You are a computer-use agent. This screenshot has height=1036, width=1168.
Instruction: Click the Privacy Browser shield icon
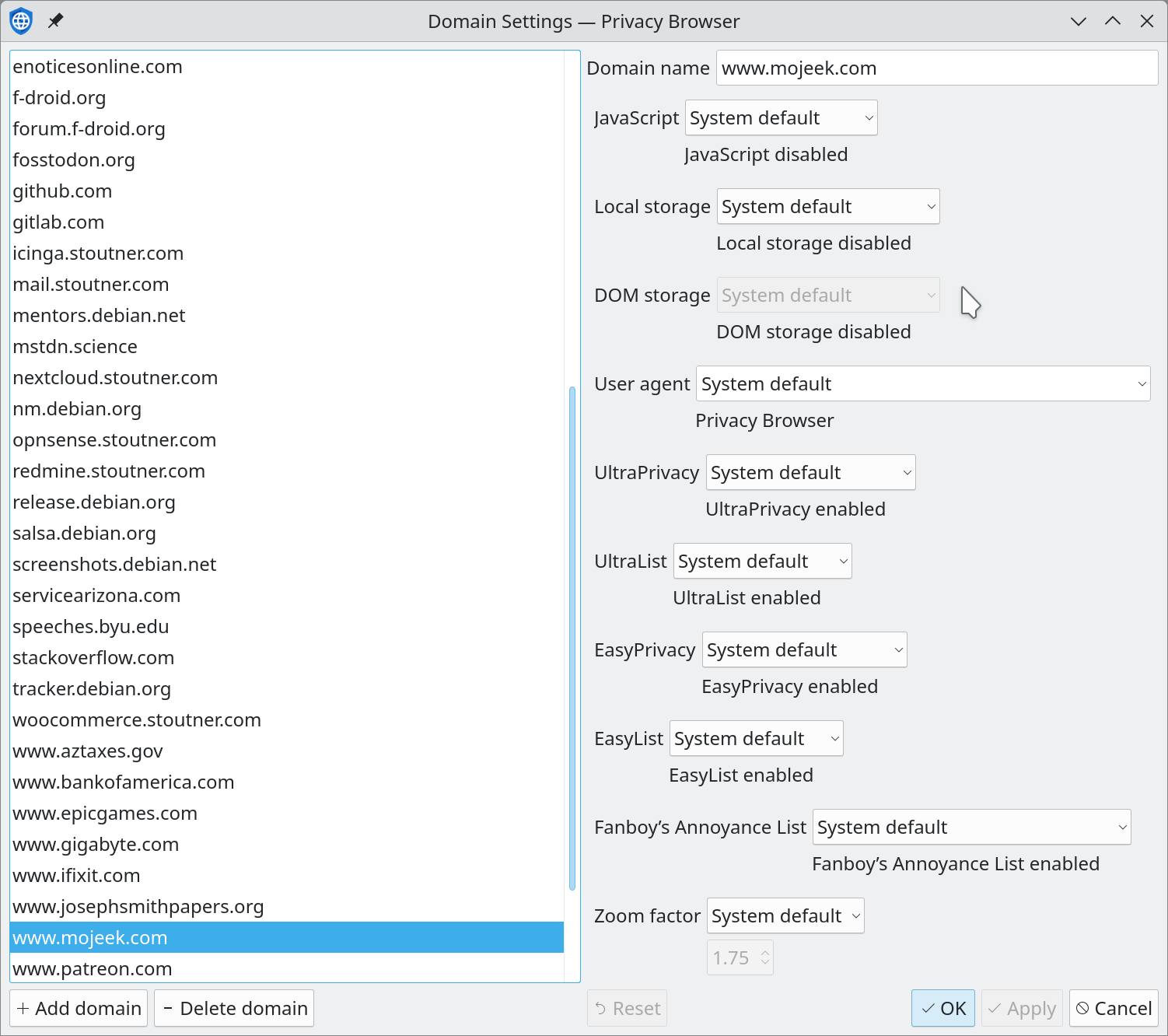click(21, 21)
